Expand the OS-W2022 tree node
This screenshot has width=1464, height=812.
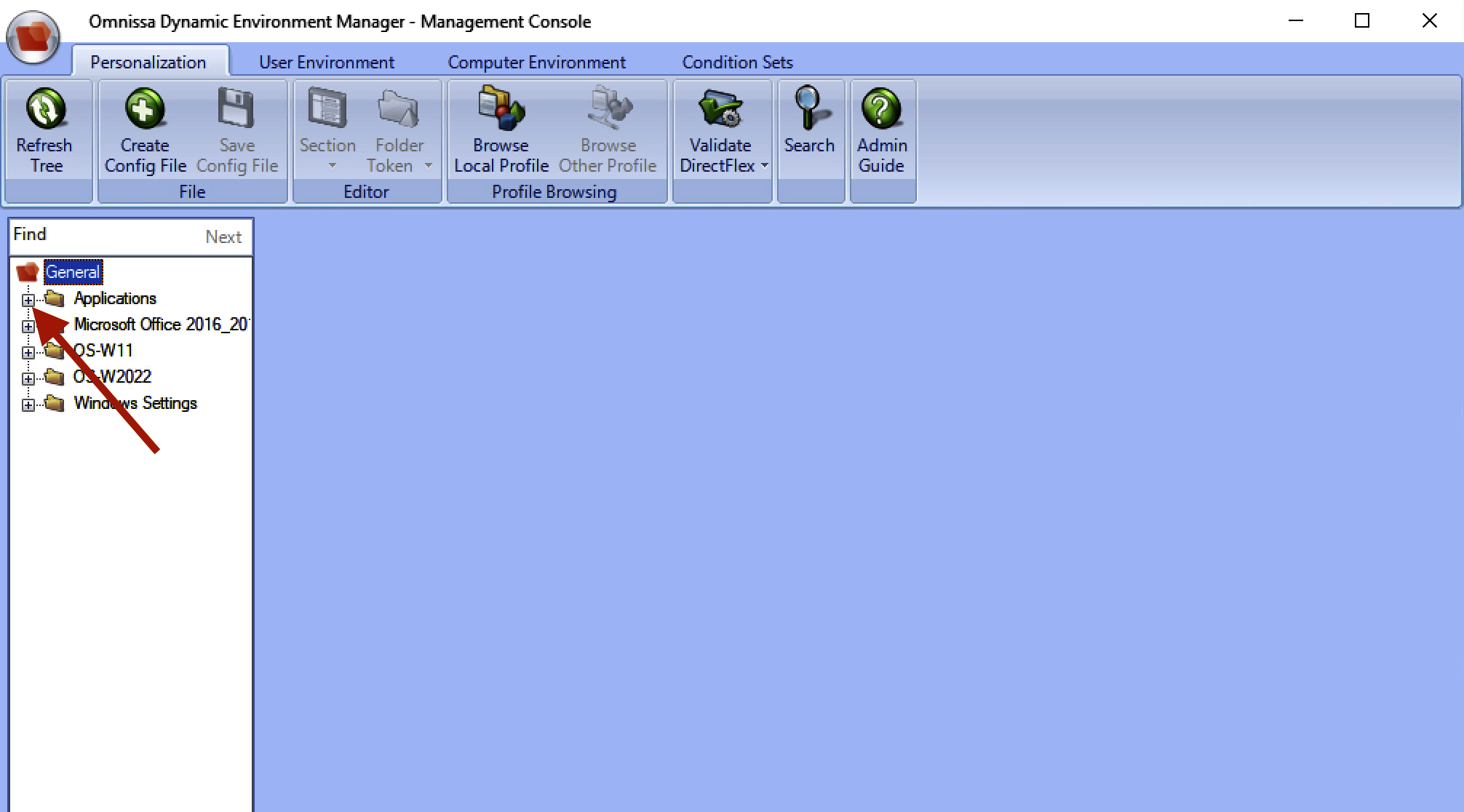pyautogui.click(x=28, y=378)
